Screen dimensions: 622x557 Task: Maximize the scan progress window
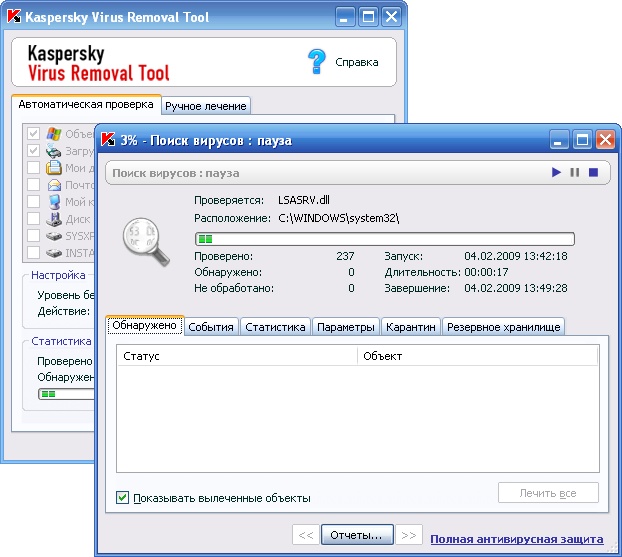582,140
